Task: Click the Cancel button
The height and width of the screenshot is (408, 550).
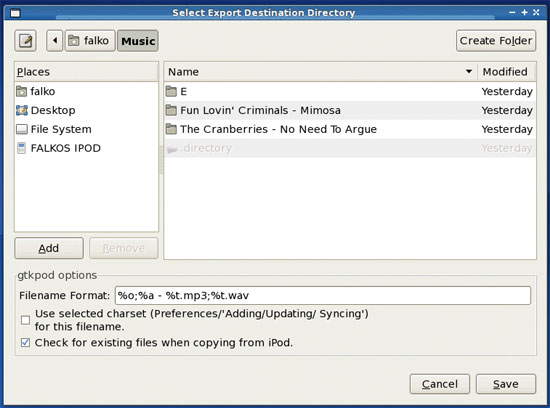Action: pos(440,384)
